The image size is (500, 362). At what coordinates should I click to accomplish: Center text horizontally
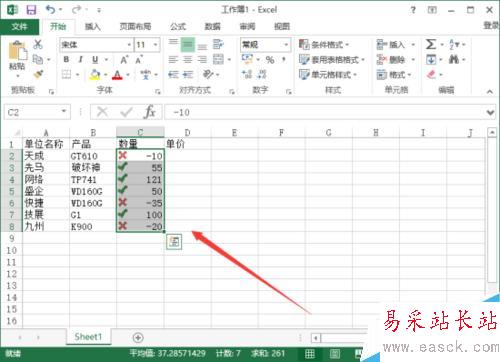tap(188, 60)
